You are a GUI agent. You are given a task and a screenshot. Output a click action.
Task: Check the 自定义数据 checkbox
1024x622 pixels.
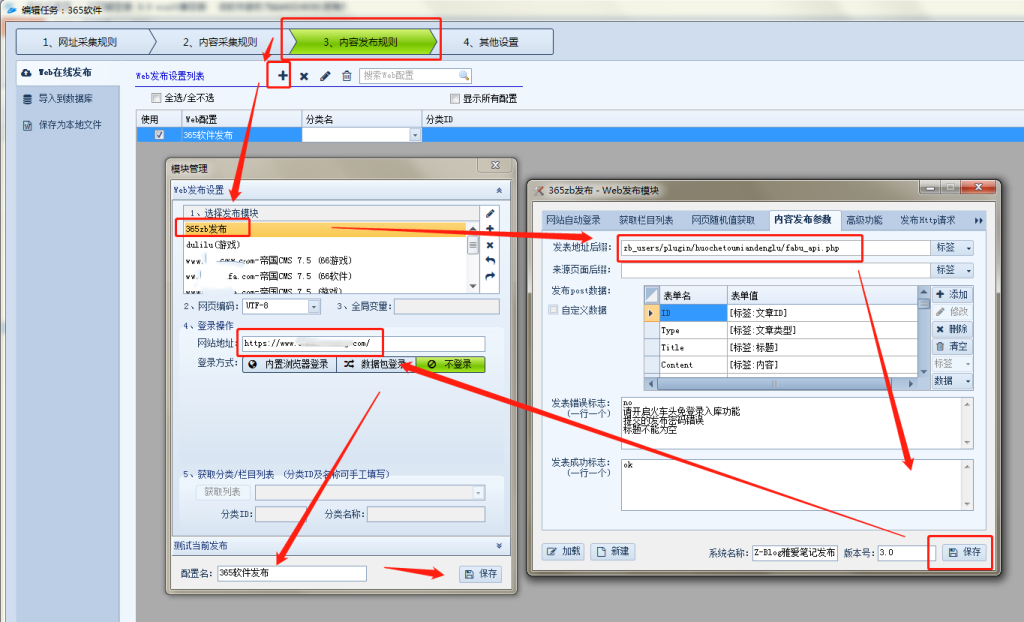(x=553, y=310)
